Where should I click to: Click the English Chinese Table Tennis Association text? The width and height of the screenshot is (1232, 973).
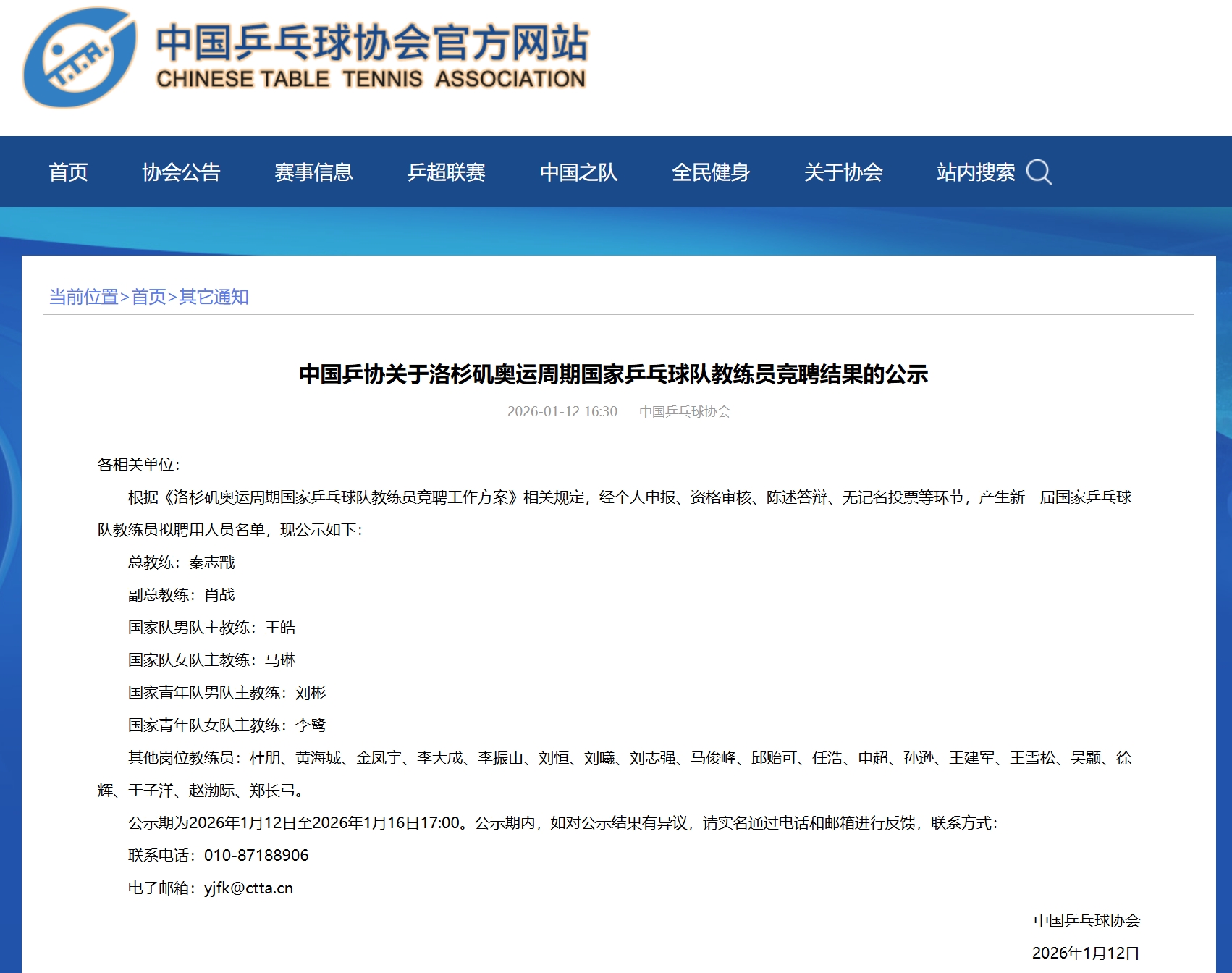[371, 79]
